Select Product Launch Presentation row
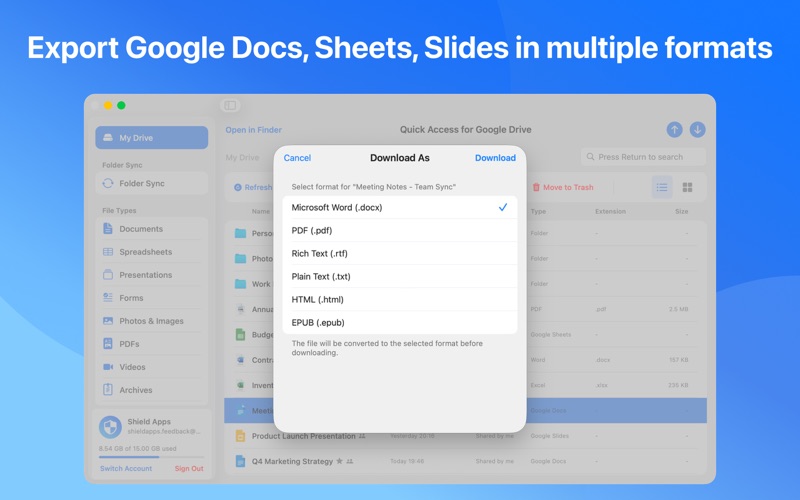The height and width of the screenshot is (500, 800). click(465, 436)
